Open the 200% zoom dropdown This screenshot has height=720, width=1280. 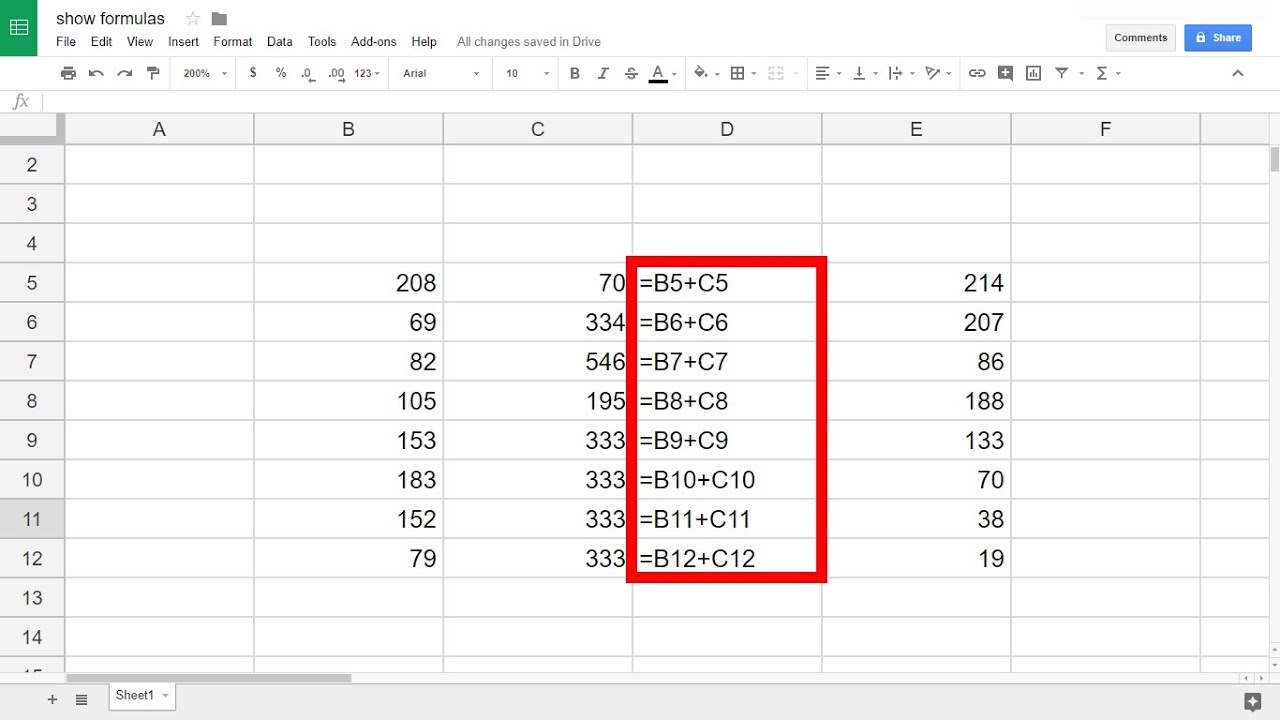pos(205,73)
